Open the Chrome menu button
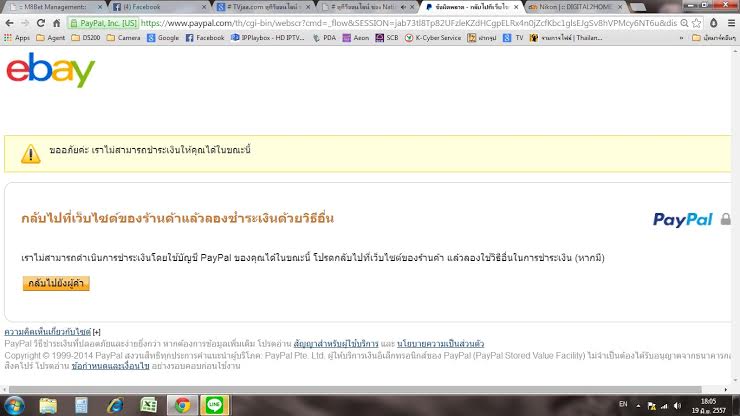 pos(731,23)
